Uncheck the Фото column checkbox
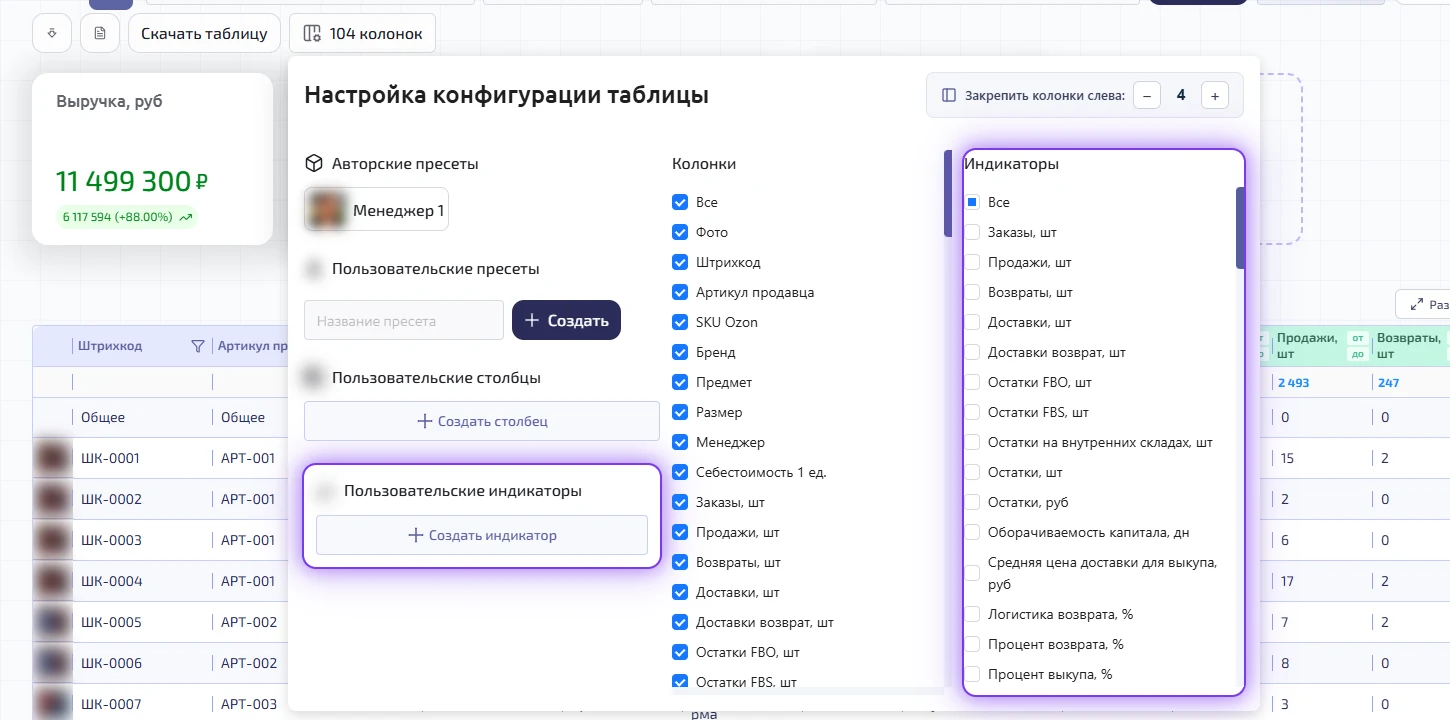Image resolution: width=1450 pixels, height=720 pixels. tap(680, 232)
